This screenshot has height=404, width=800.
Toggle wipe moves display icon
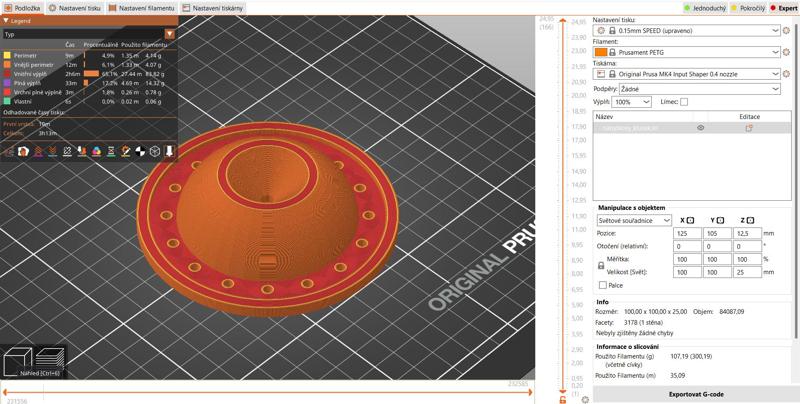coord(22,152)
